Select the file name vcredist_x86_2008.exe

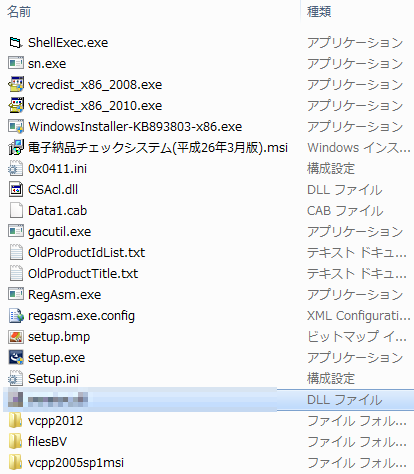[x=95, y=85]
